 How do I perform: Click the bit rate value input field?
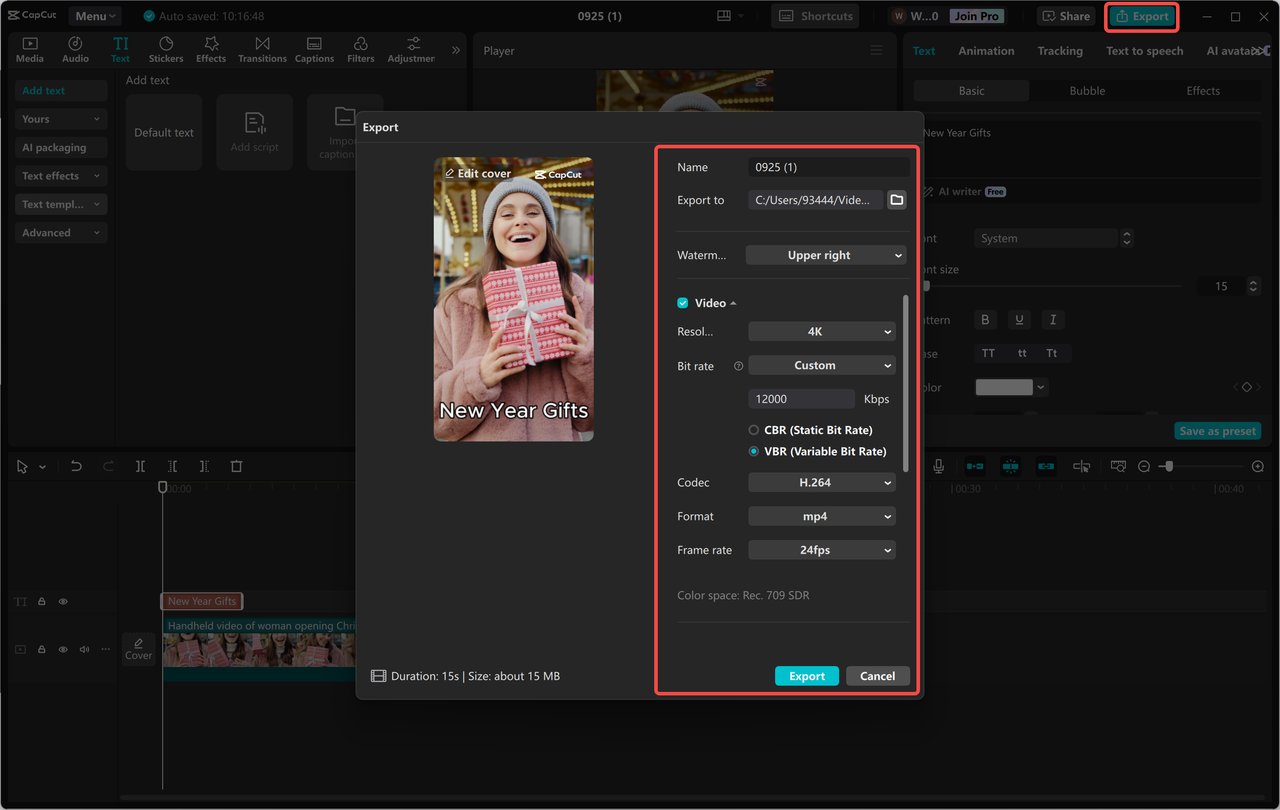[x=800, y=398]
